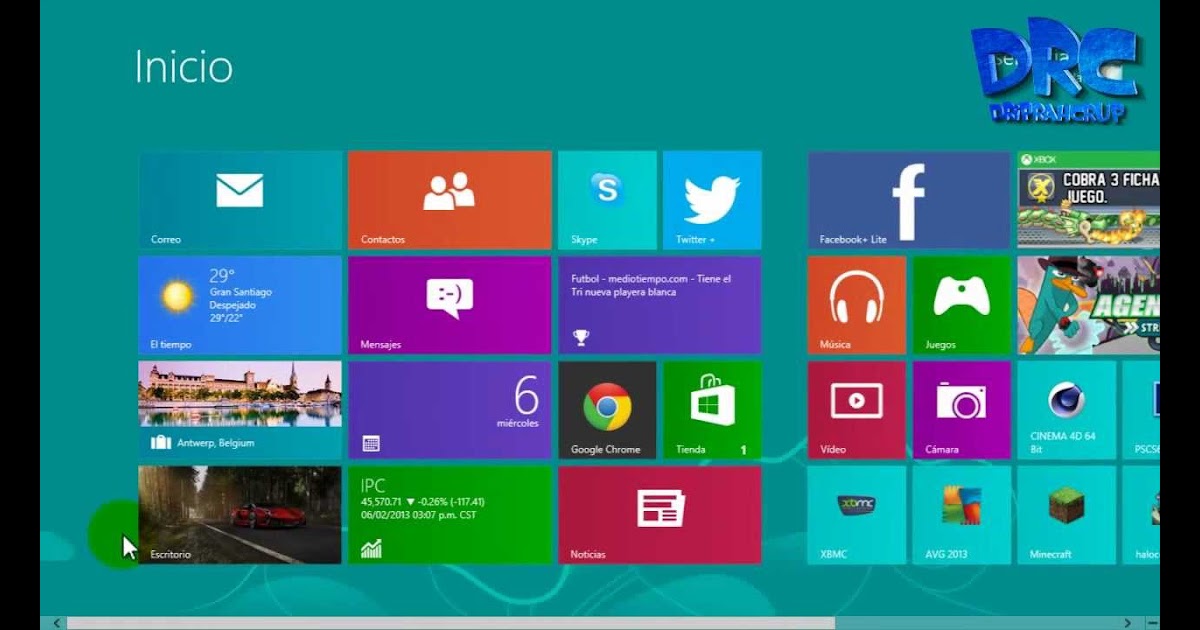
Task: Open the Contactos people tile
Action: [450, 200]
